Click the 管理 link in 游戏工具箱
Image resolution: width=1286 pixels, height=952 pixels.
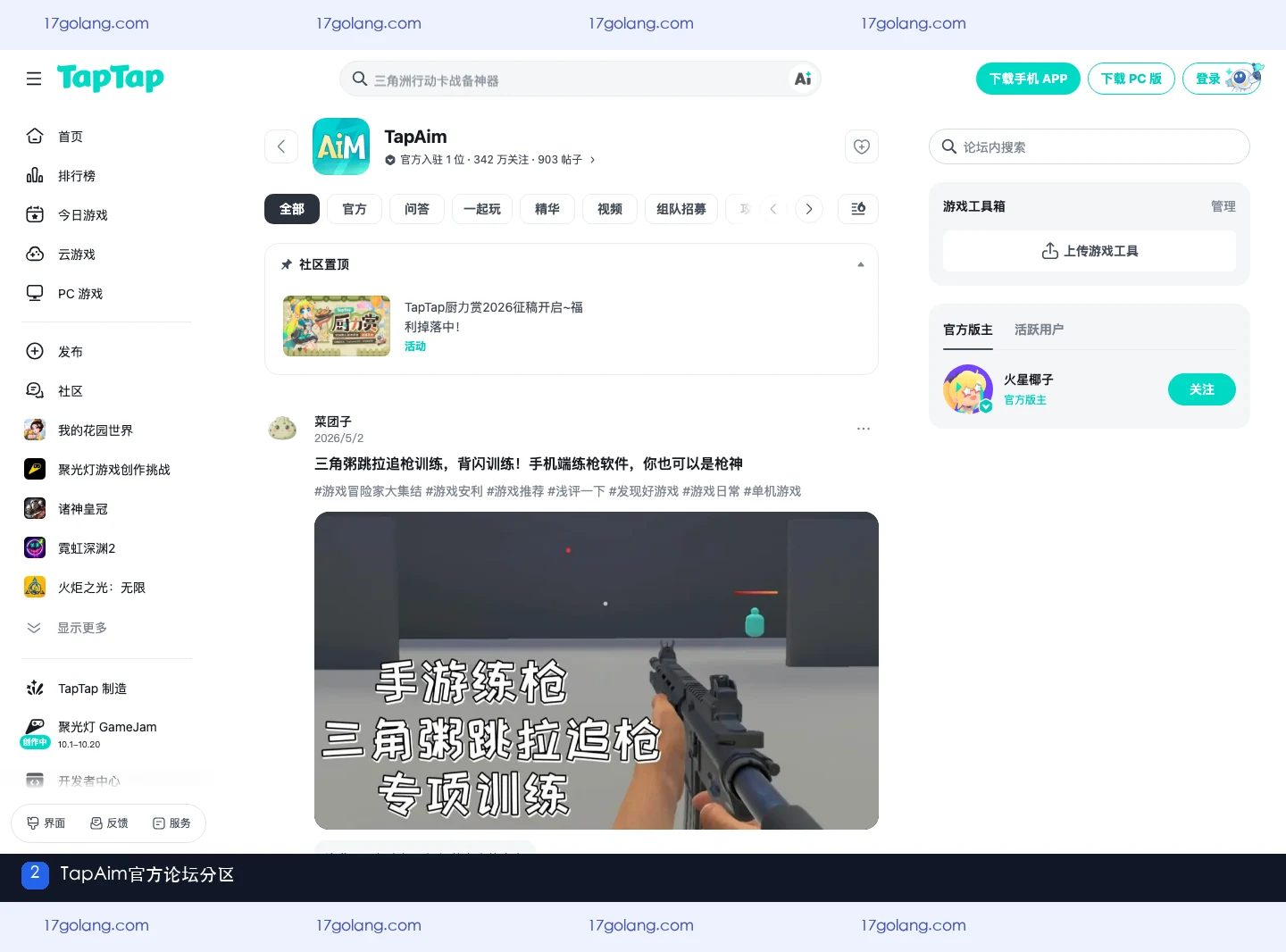pos(1223,206)
